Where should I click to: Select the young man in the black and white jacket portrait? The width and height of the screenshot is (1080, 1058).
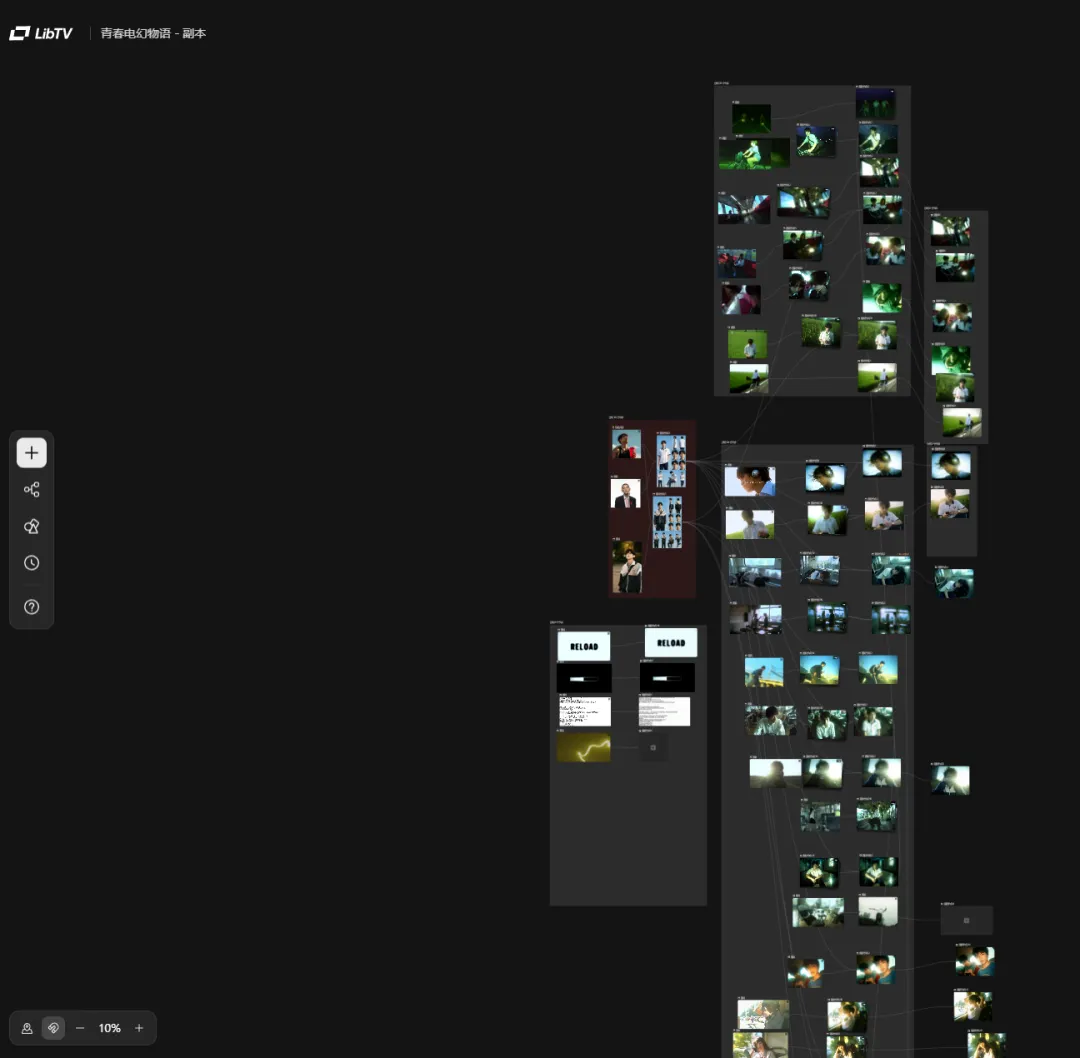point(627,568)
